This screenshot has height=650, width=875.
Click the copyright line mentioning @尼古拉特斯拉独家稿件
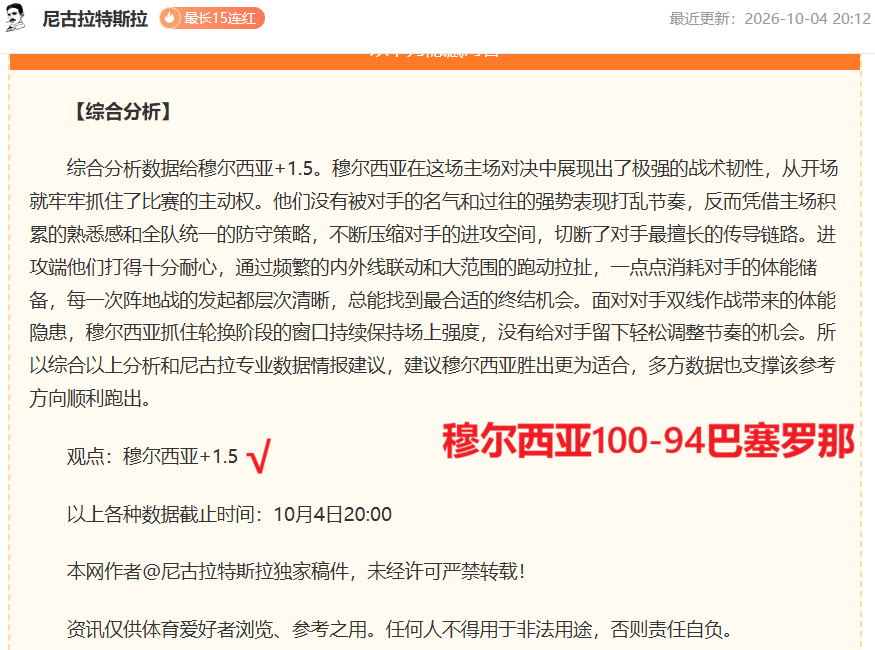pyautogui.click(x=296, y=571)
